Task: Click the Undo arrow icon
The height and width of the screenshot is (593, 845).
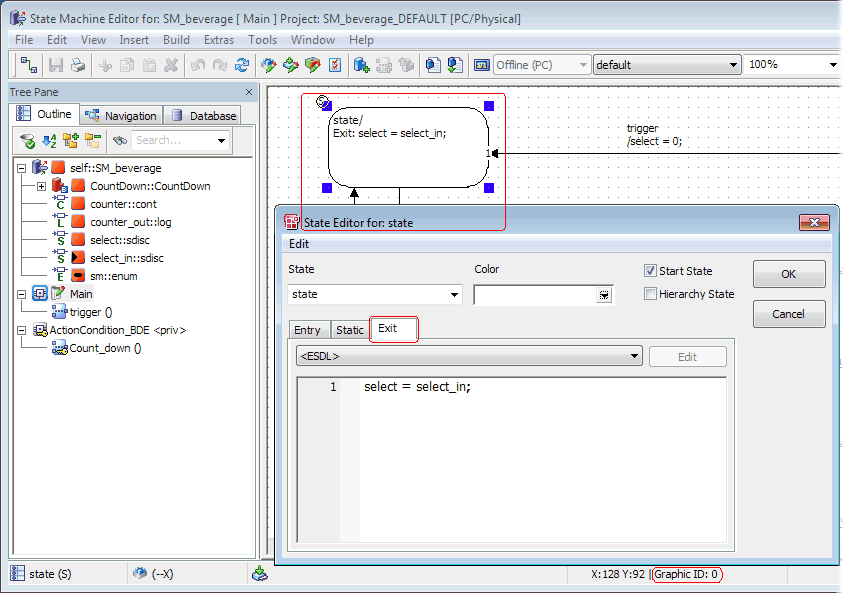Action: (198, 65)
